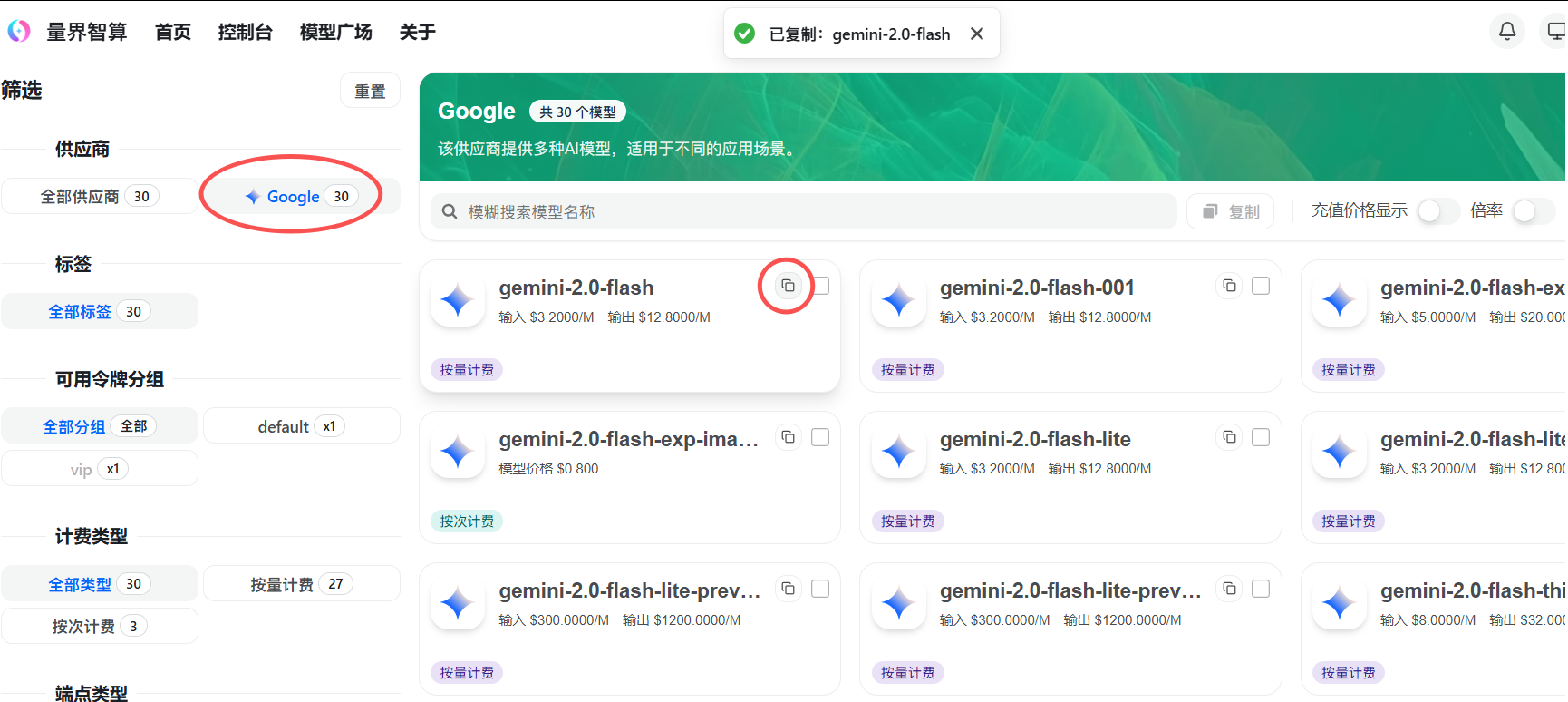This screenshot has width=1568, height=702.
Task: Tick the gemini-2.0-flash-lite checkbox
Action: pos(1261,437)
